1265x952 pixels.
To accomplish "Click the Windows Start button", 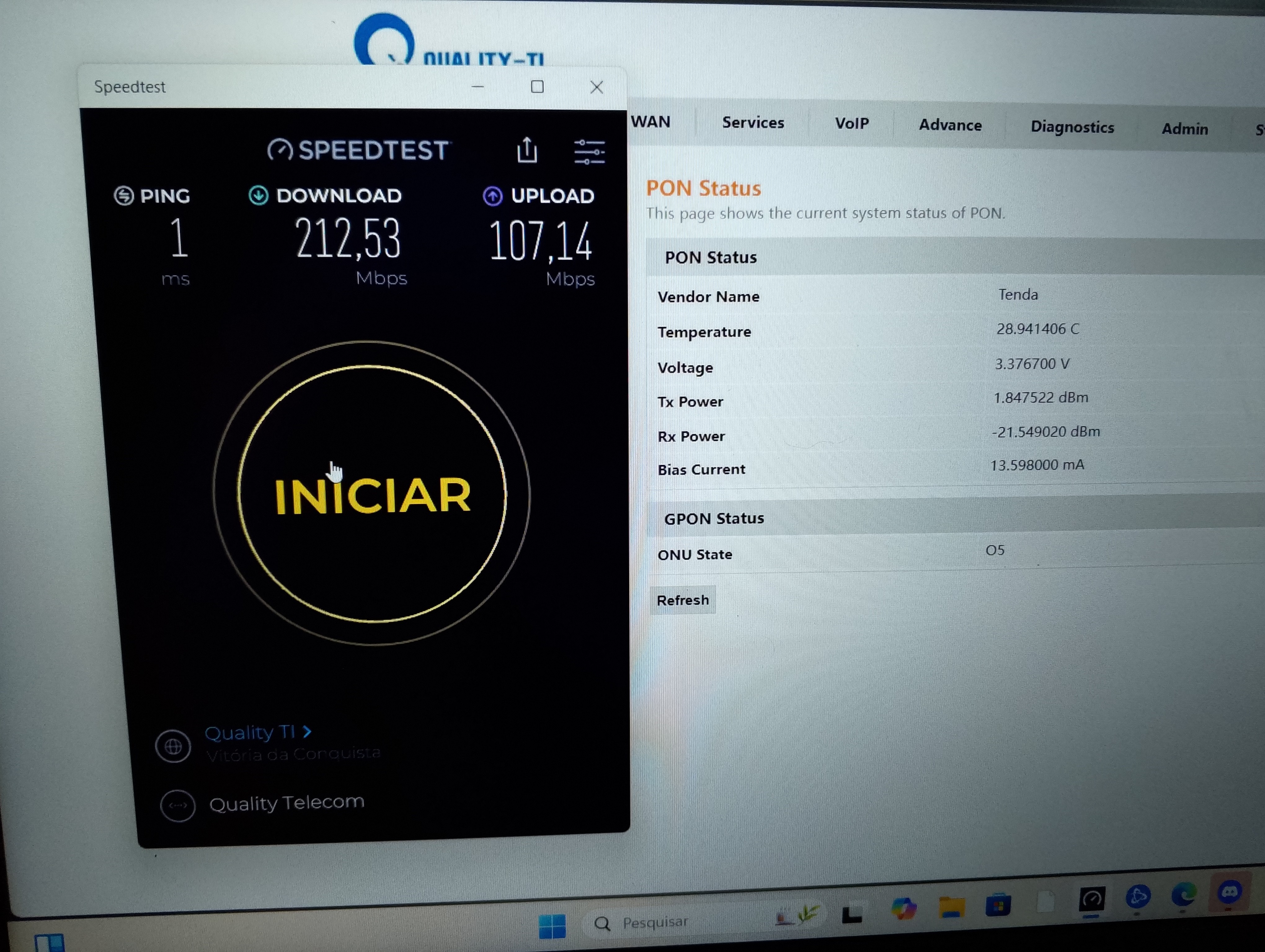I will click(x=552, y=926).
